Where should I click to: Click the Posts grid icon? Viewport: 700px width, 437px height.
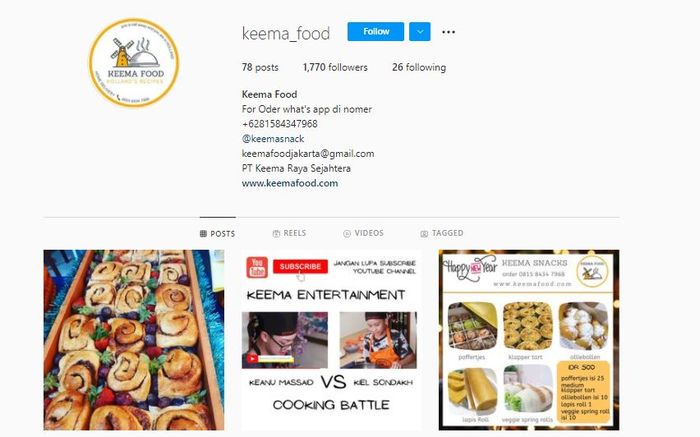point(203,233)
